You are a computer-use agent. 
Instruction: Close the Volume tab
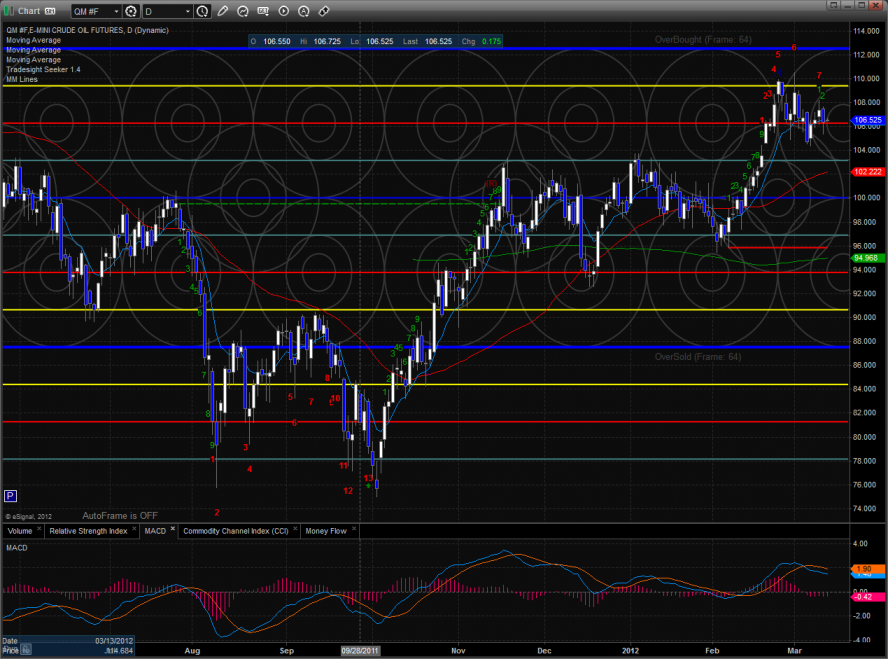coord(37,528)
